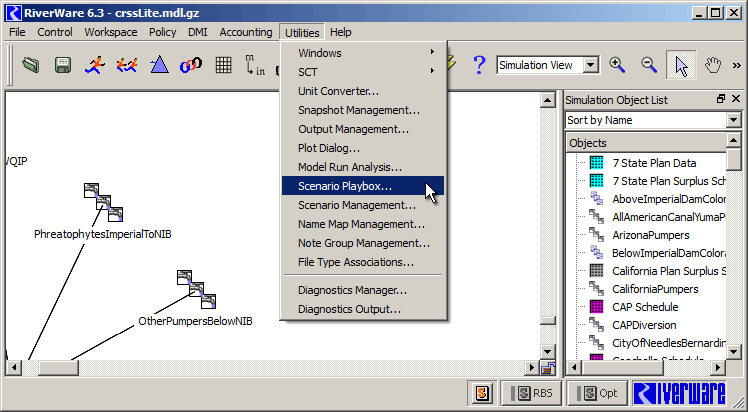The image size is (748, 412).
Task: Open the Accounting menu
Action: click(x=246, y=32)
